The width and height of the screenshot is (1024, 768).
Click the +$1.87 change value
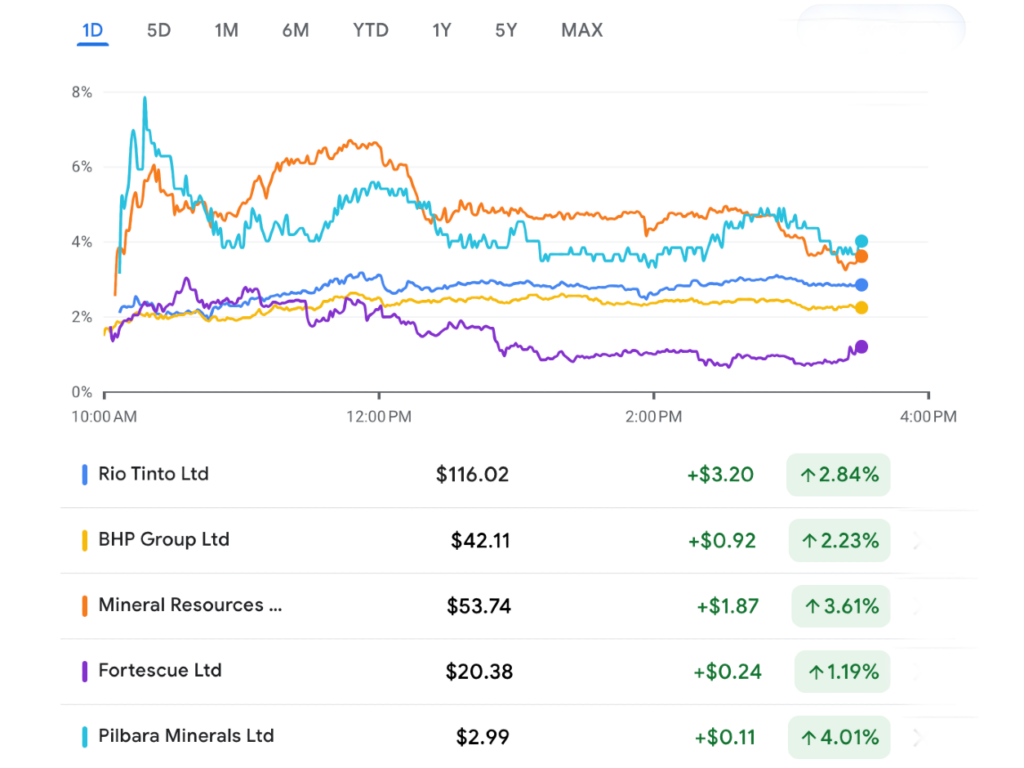[728, 606]
